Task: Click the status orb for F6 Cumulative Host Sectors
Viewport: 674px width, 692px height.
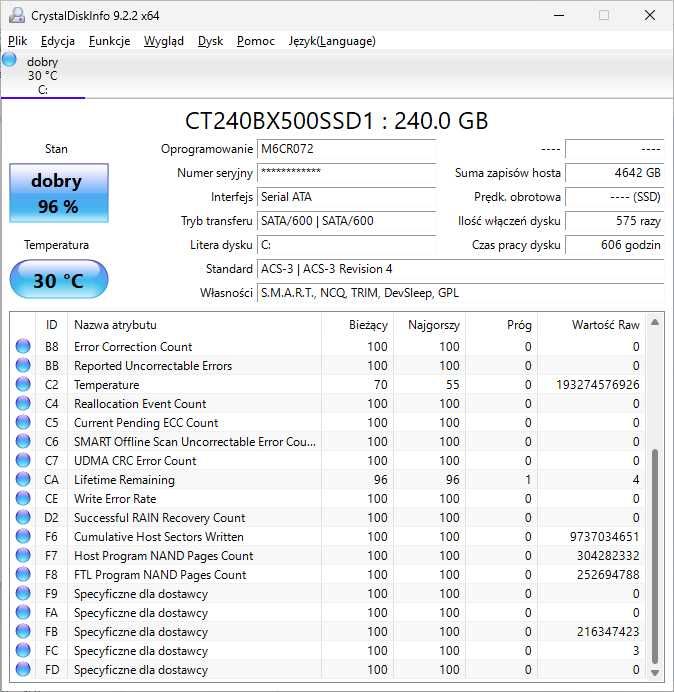Action: (23, 536)
